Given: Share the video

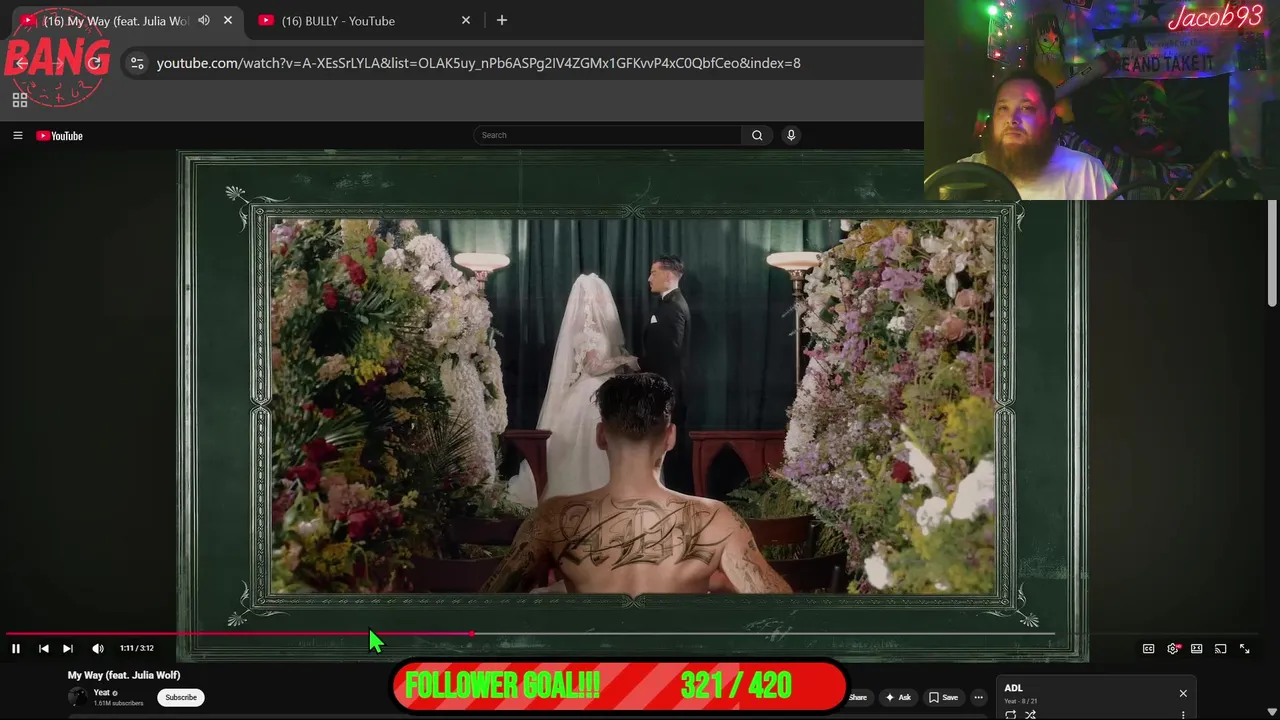Looking at the screenshot, I should (858, 697).
